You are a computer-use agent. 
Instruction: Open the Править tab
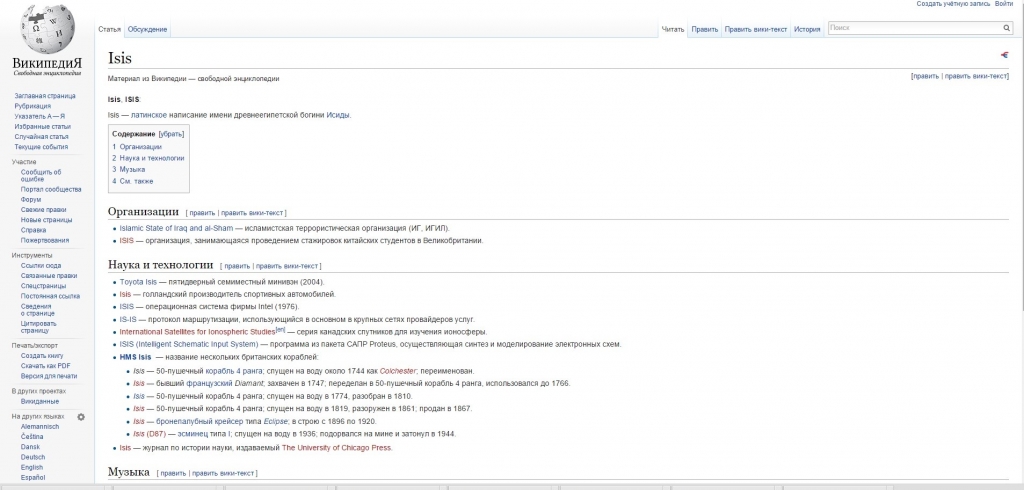[705, 29]
